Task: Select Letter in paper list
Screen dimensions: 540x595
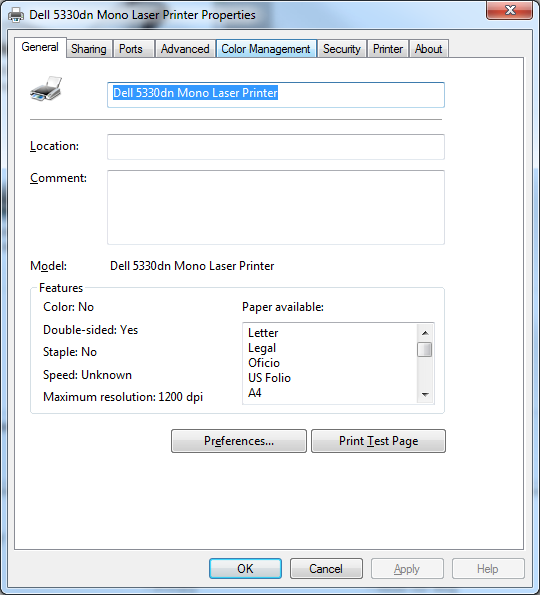Action: point(263,333)
